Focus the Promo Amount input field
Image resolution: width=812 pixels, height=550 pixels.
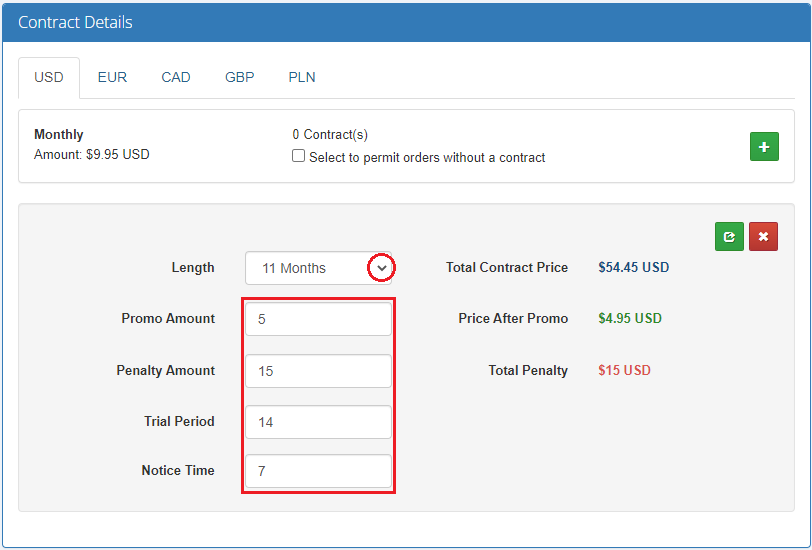(x=318, y=319)
